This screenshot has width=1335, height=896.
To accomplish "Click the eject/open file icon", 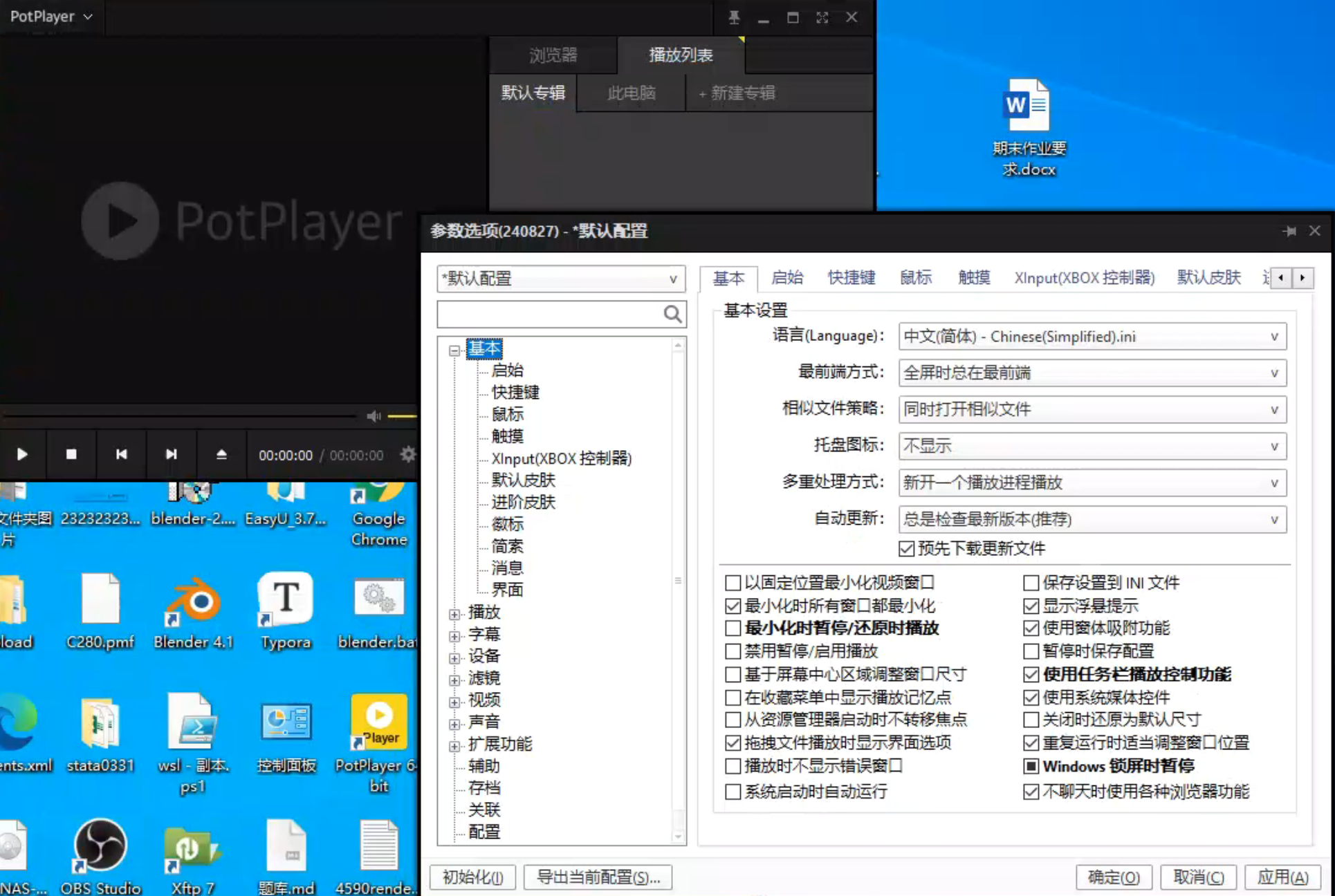I will point(221,454).
